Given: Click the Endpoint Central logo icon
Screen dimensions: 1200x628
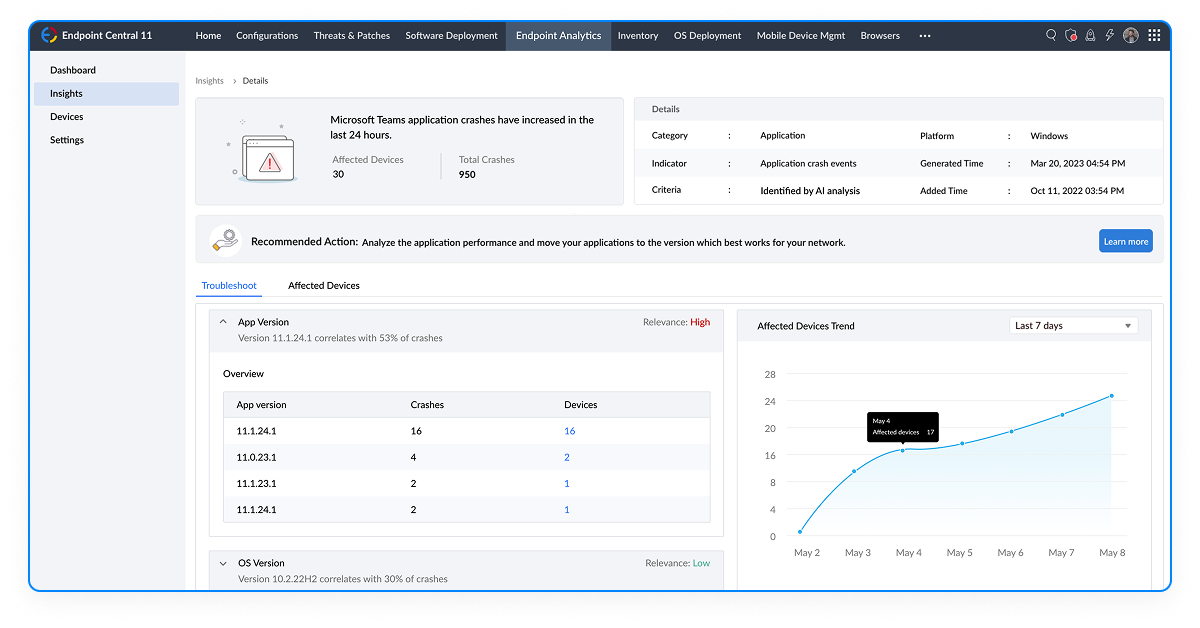Looking at the screenshot, I should pyautogui.click(x=48, y=35).
